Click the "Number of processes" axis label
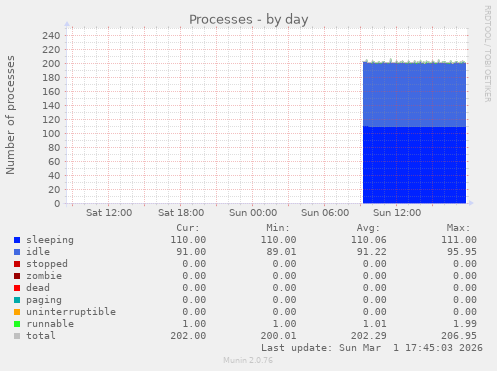 tap(11, 115)
